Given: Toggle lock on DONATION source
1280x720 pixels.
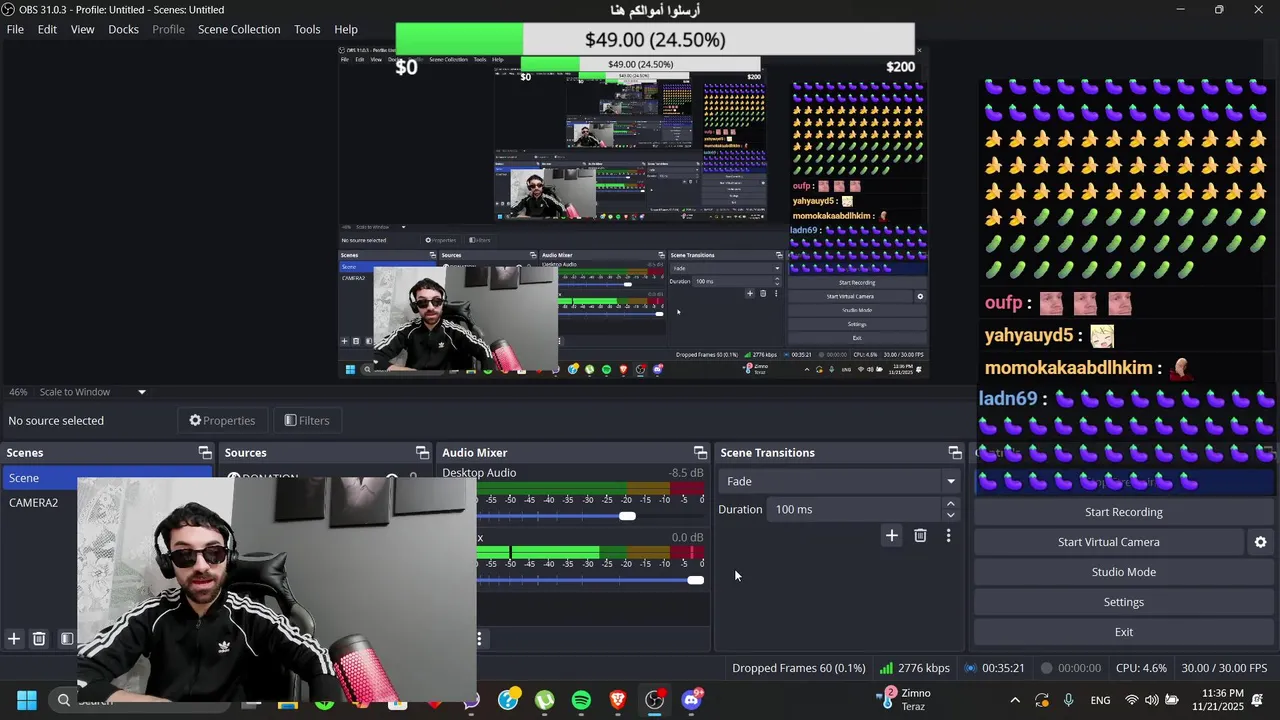Looking at the screenshot, I should point(413,478).
